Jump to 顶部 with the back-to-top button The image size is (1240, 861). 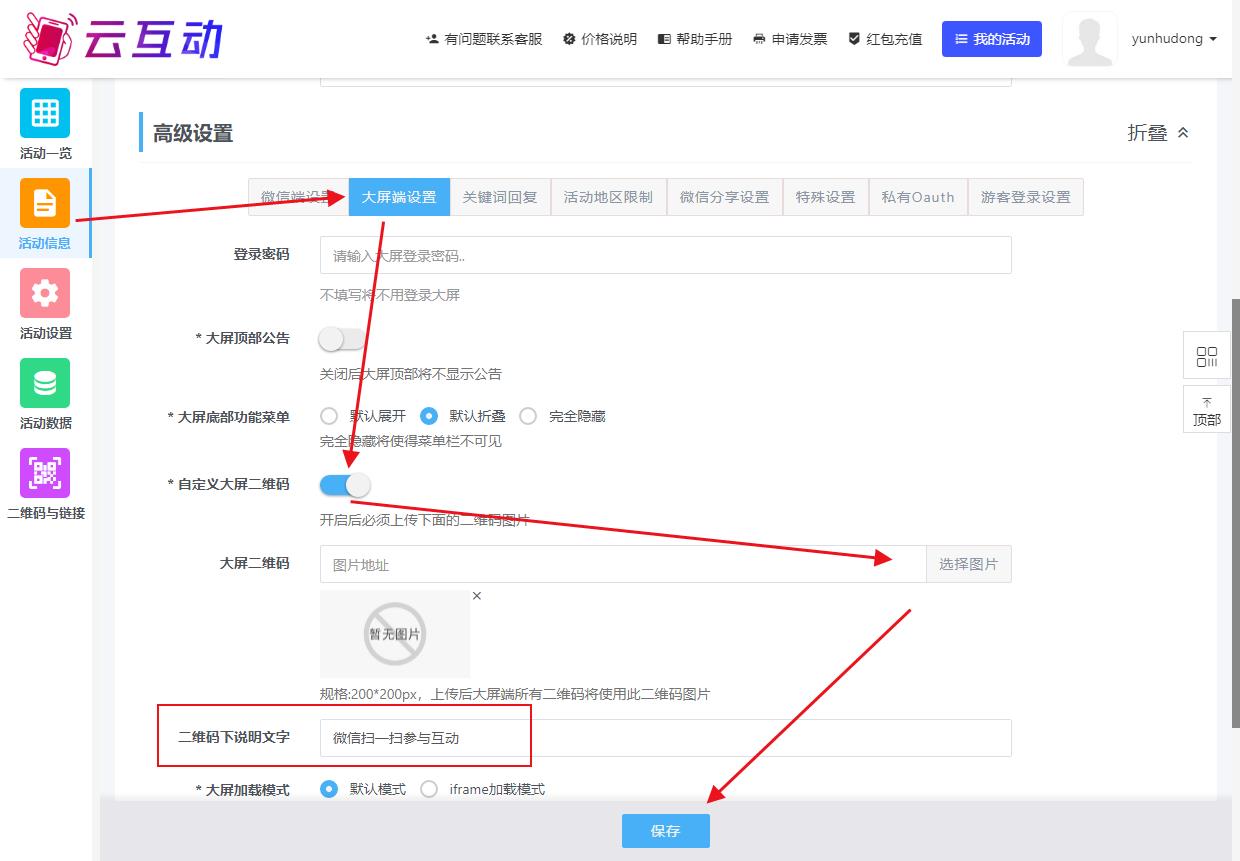click(x=1206, y=410)
